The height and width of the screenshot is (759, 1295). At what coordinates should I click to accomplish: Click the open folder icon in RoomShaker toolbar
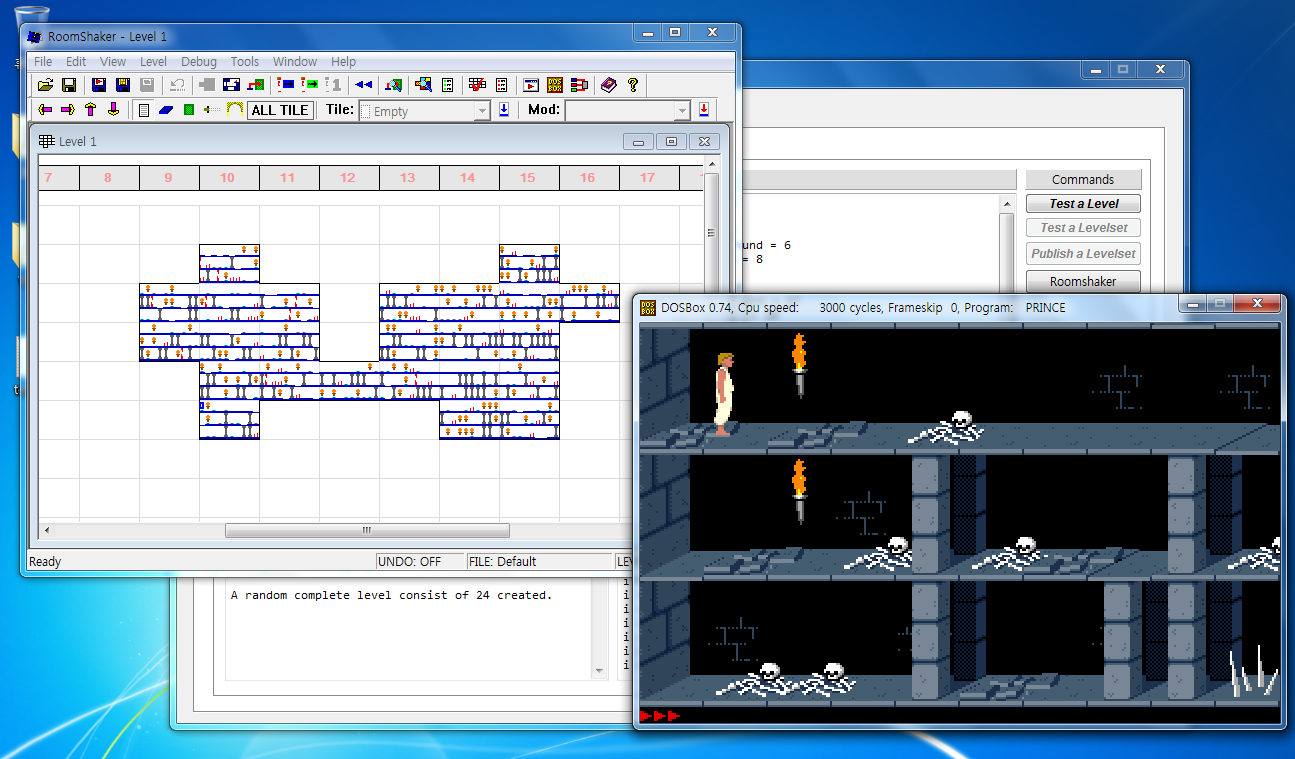tap(45, 85)
